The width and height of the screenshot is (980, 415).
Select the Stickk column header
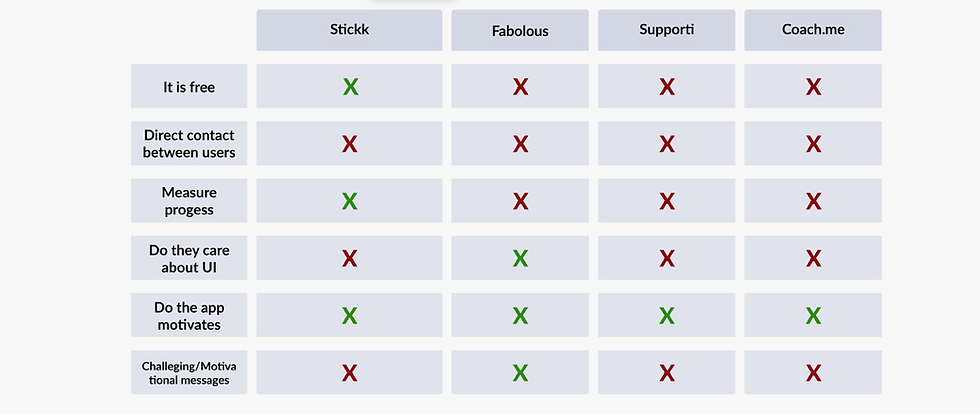point(350,29)
